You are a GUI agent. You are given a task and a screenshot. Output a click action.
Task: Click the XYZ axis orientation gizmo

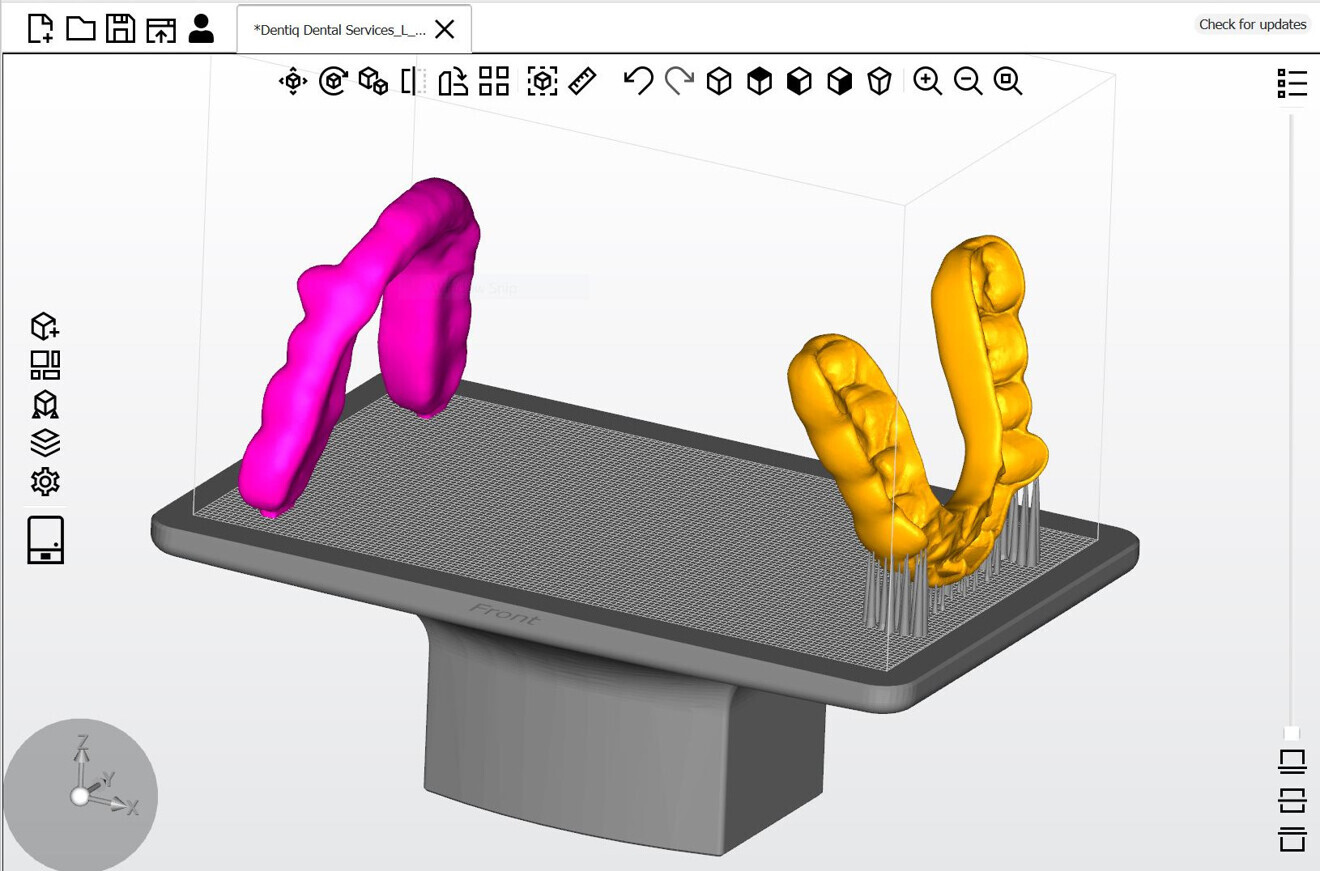[80, 795]
